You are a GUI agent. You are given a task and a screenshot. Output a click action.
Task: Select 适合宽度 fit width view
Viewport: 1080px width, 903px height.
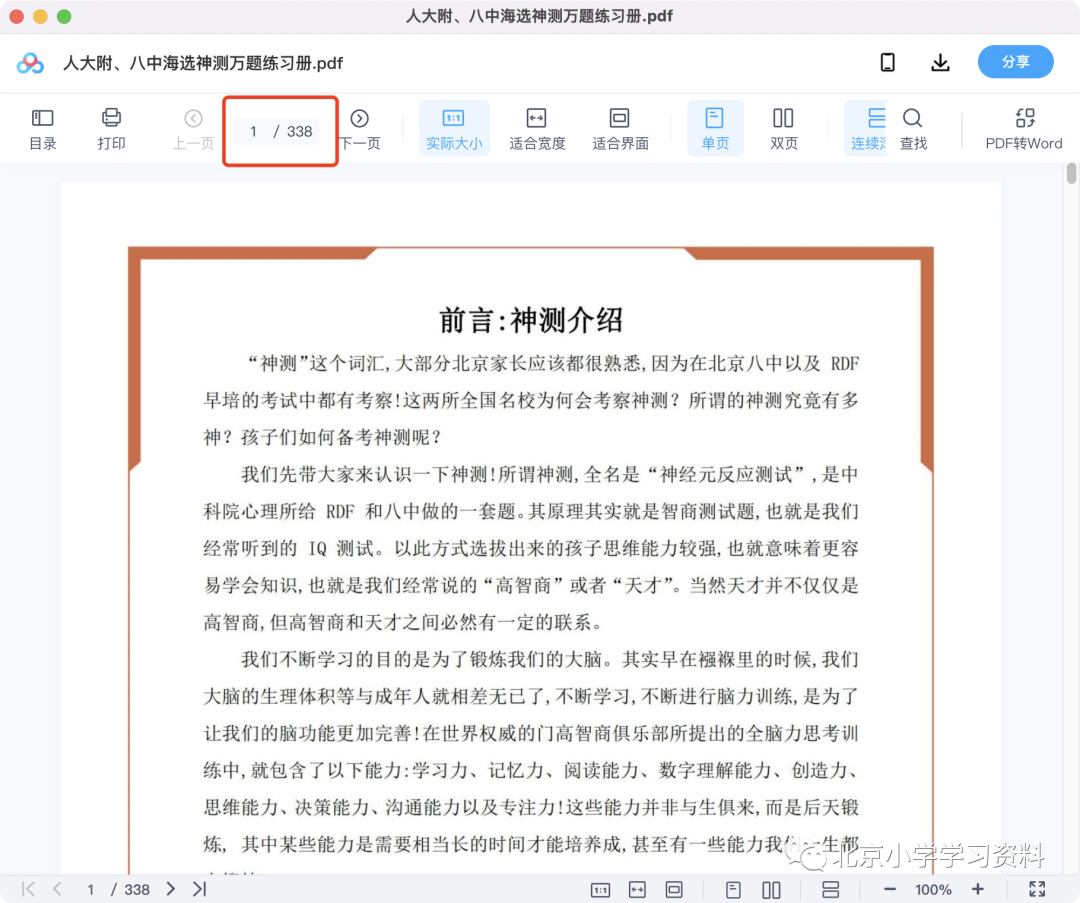(x=537, y=129)
